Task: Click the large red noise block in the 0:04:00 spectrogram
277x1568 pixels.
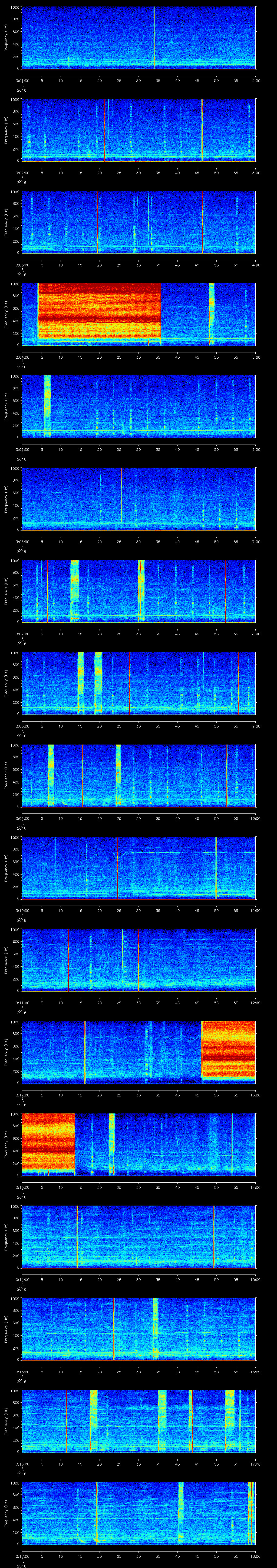Action: pos(99,311)
